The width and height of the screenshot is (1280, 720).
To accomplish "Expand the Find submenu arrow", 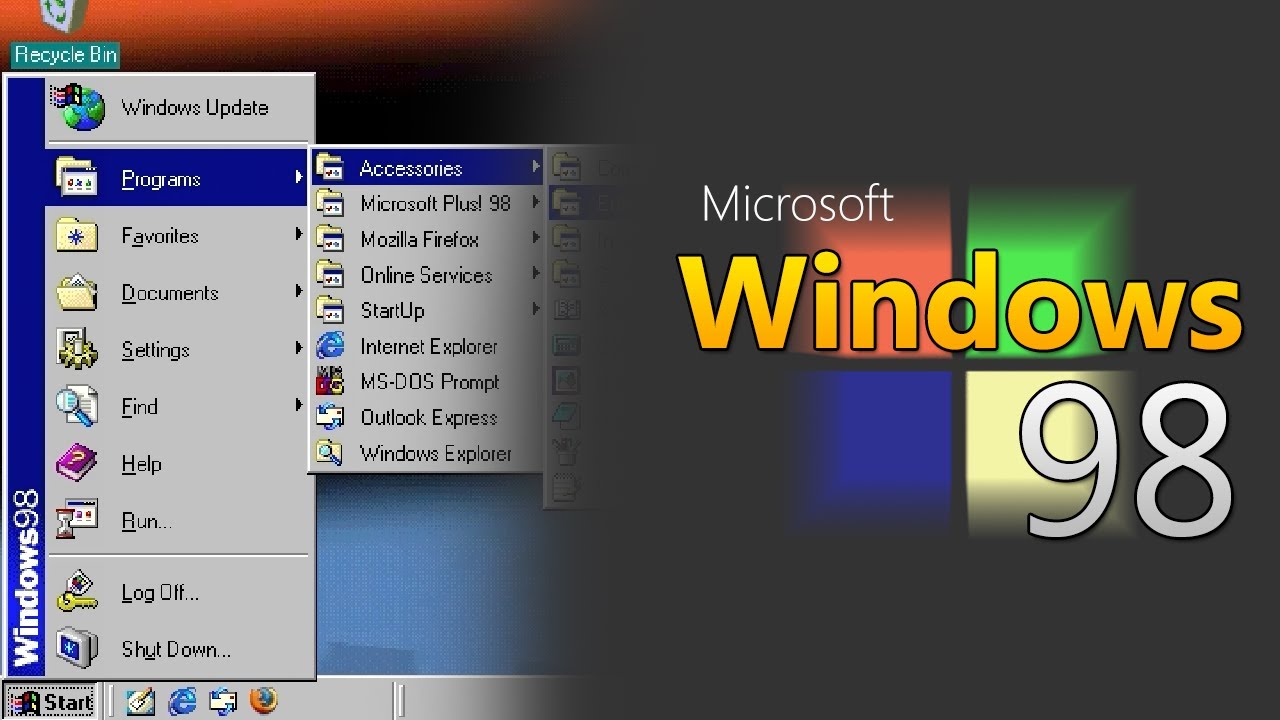I will click(x=298, y=406).
